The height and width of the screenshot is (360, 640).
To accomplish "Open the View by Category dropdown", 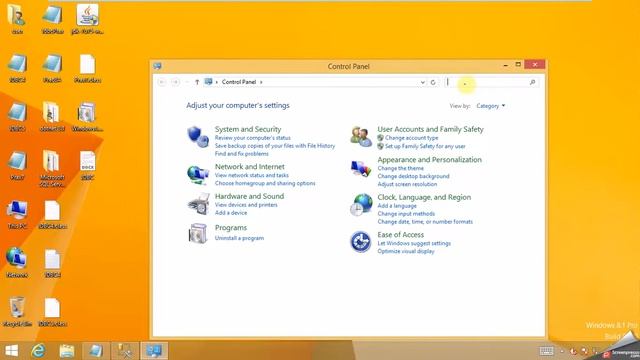I will point(491,106).
